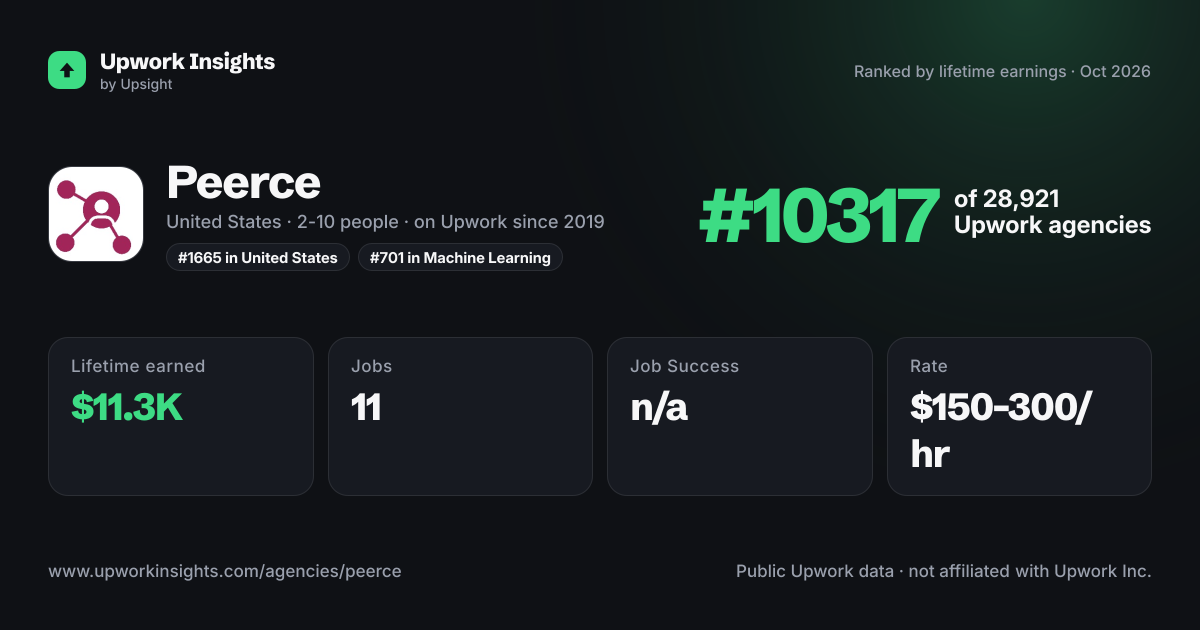This screenshot has width=1200, height=630.
Task: Click the #10317 rank number
Action: (x=819, y=216)
